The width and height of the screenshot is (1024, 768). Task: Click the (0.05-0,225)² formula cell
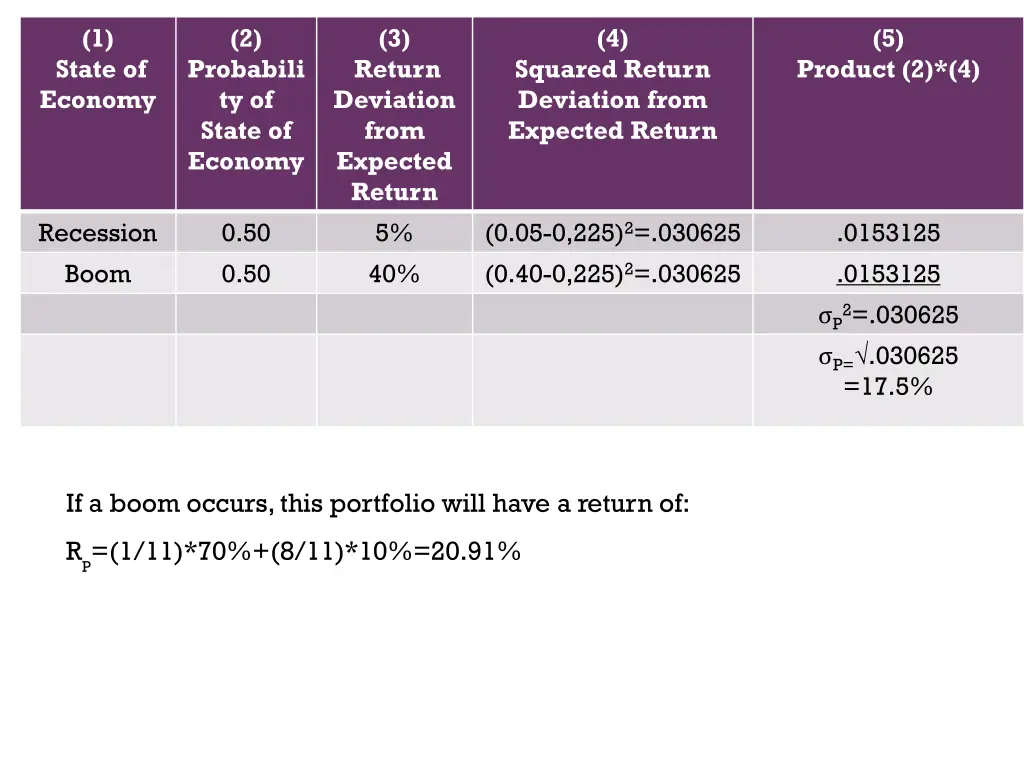pos(613,233)
